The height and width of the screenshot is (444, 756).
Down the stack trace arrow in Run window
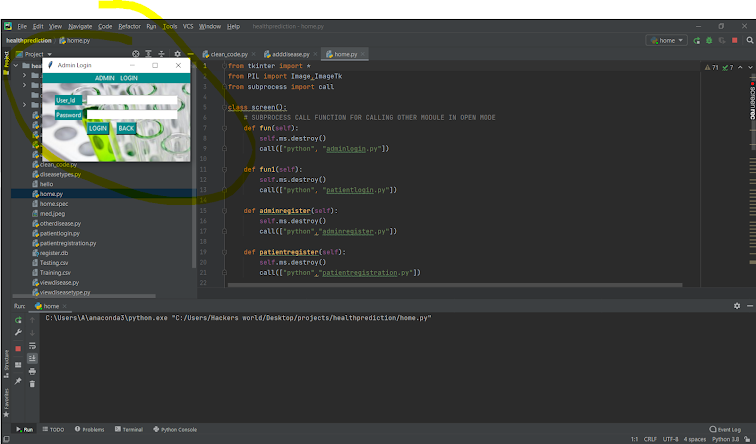pos(32,333)
